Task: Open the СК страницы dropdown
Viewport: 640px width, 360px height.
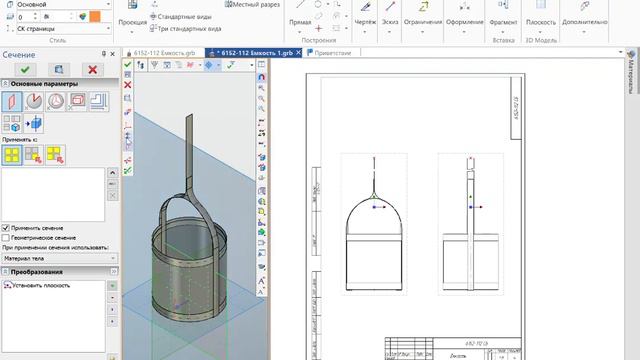Action: 64,29
